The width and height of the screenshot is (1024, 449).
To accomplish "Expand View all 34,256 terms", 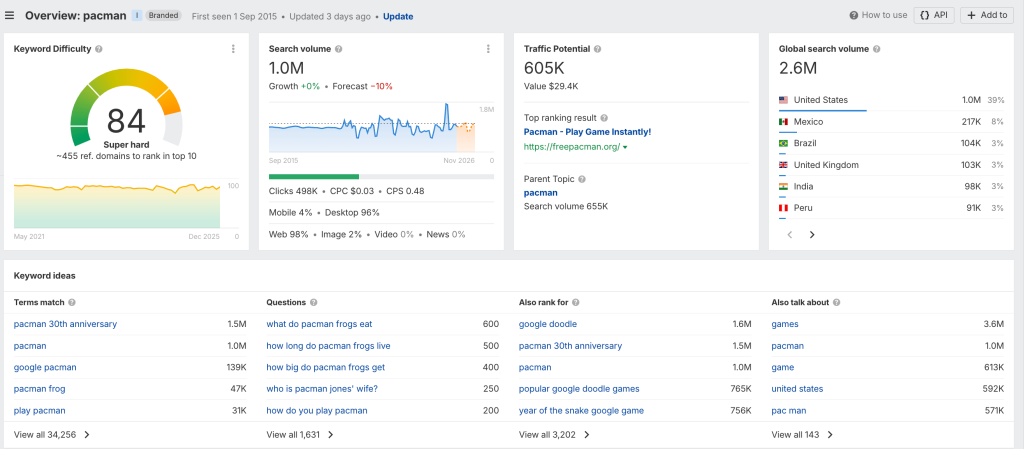I will 52,435.
